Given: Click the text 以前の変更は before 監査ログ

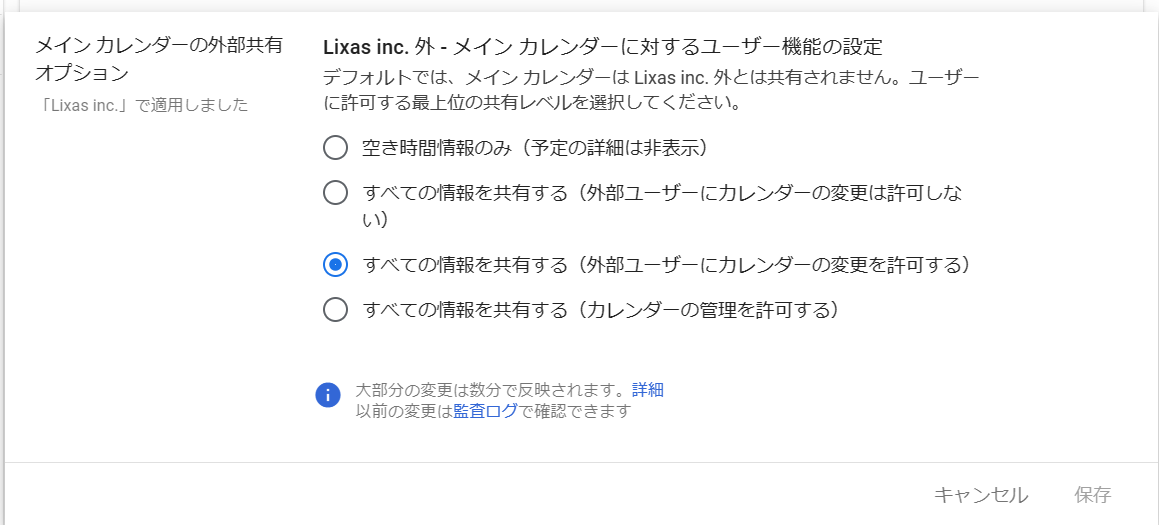Looking at the screenshot, I should pyautogui.click(x=404, y=411).
